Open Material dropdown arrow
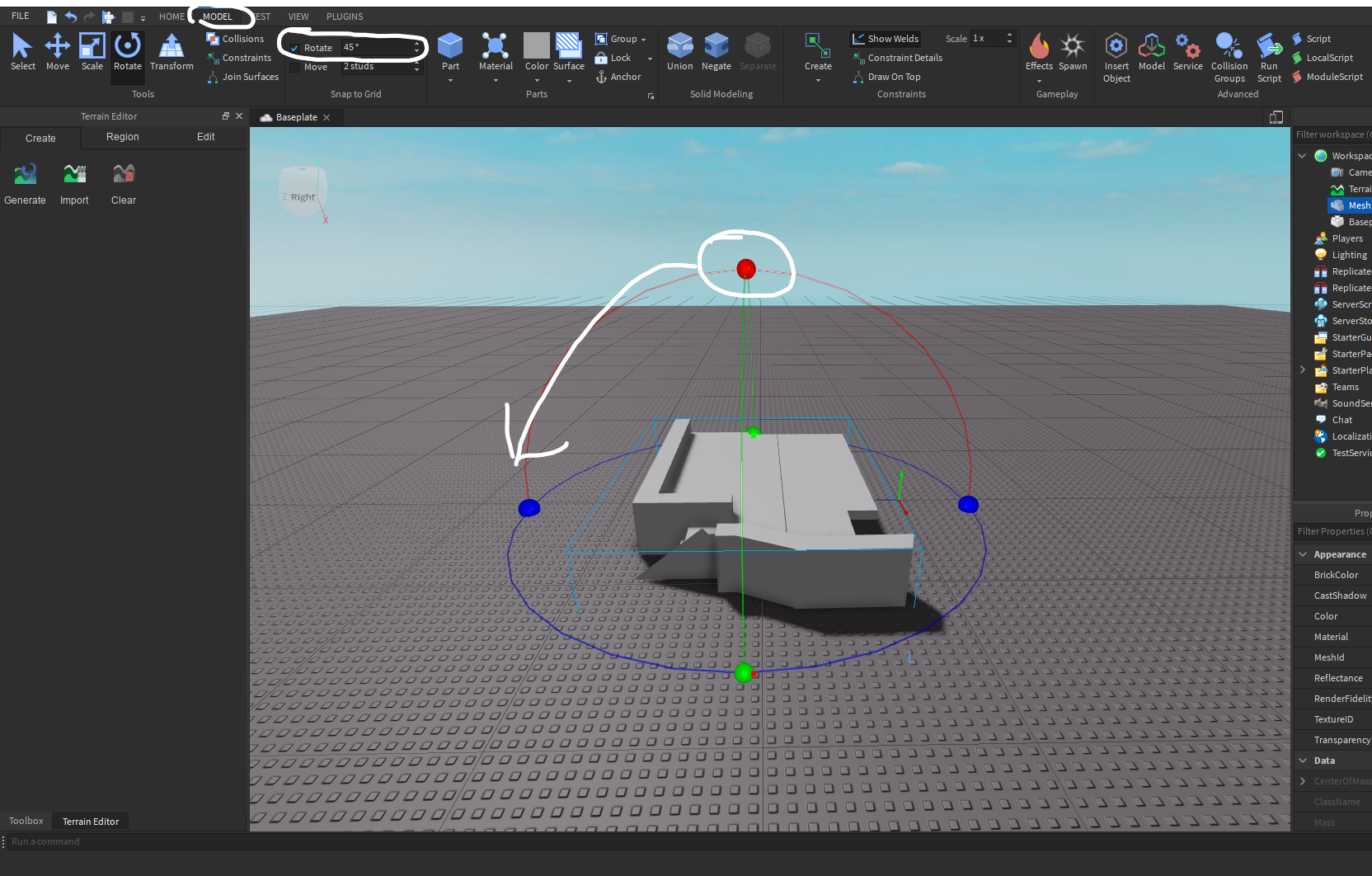Image resolution: width=1372 pixels, height=876 pixels. pos(496,81)
